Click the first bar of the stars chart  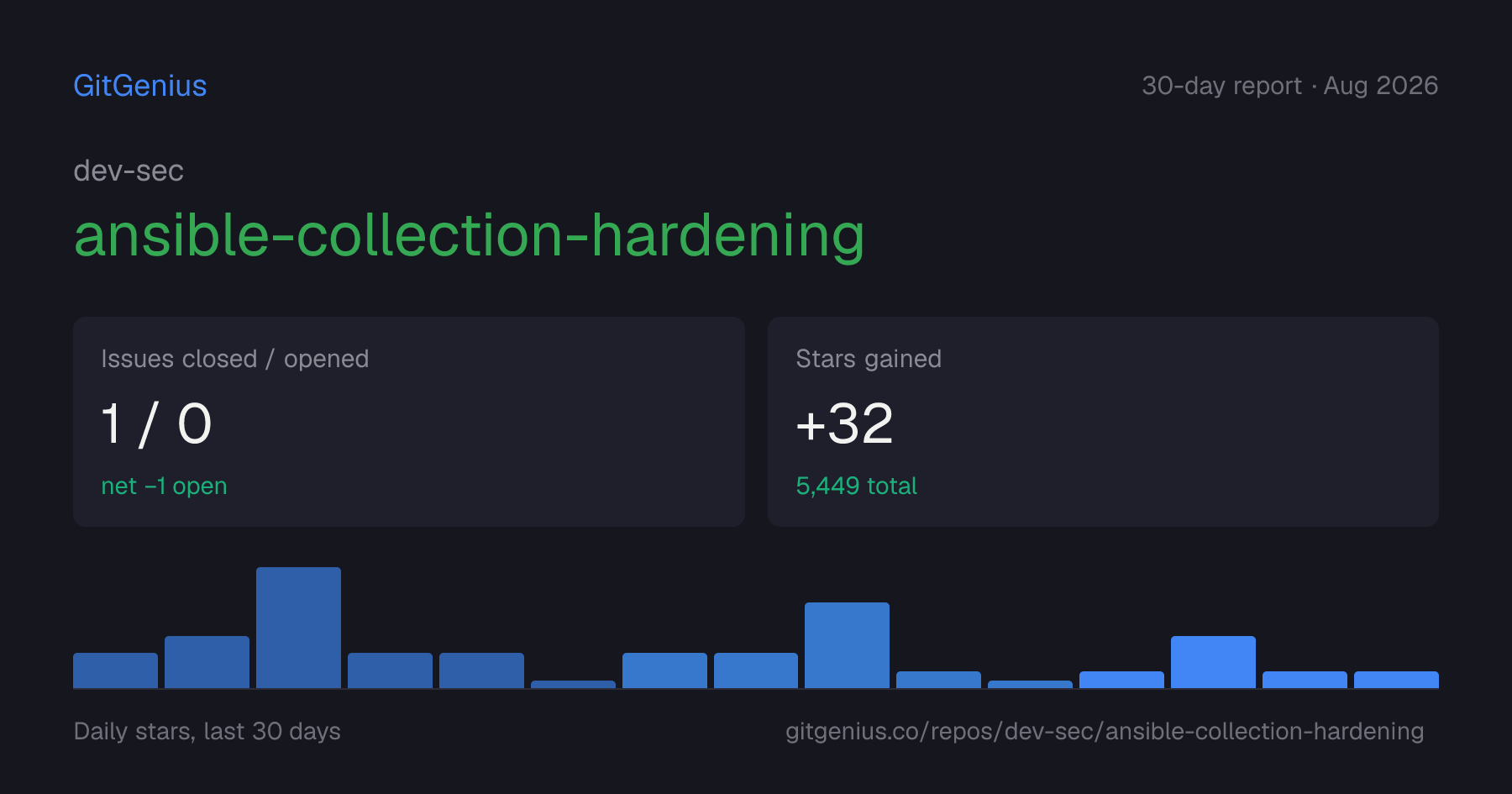click(115, 670)
